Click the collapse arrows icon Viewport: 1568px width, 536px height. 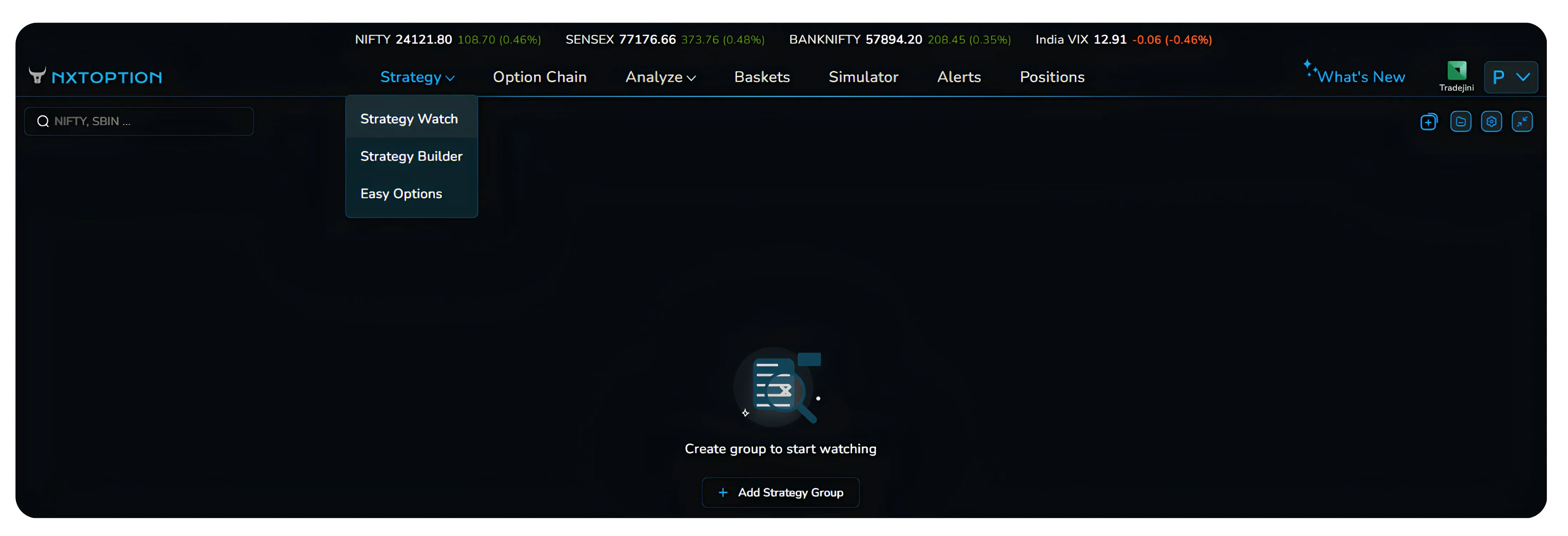[1522, 122]
